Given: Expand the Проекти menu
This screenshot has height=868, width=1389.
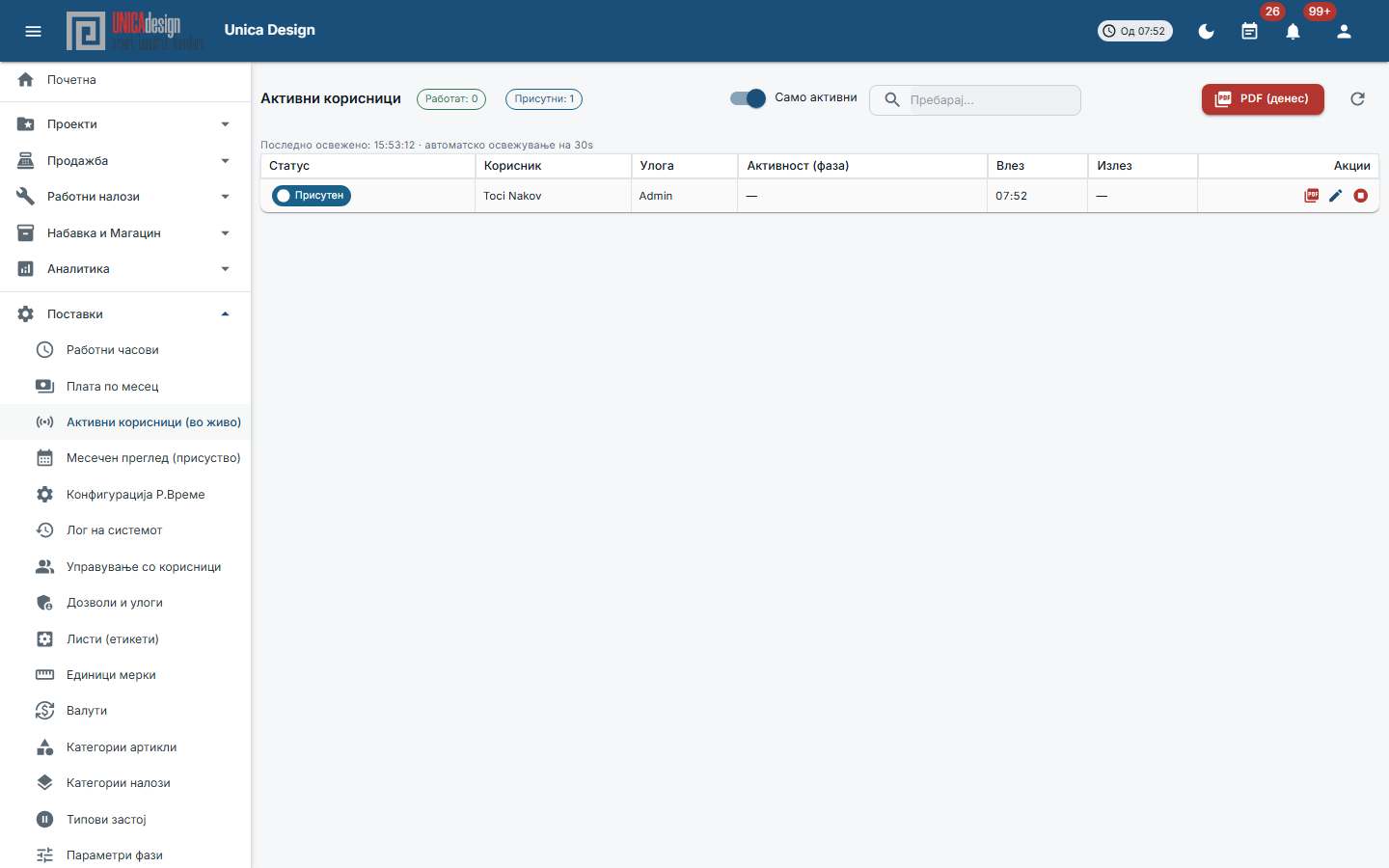Looking at the screenshot, I should [x=125, y=124].
